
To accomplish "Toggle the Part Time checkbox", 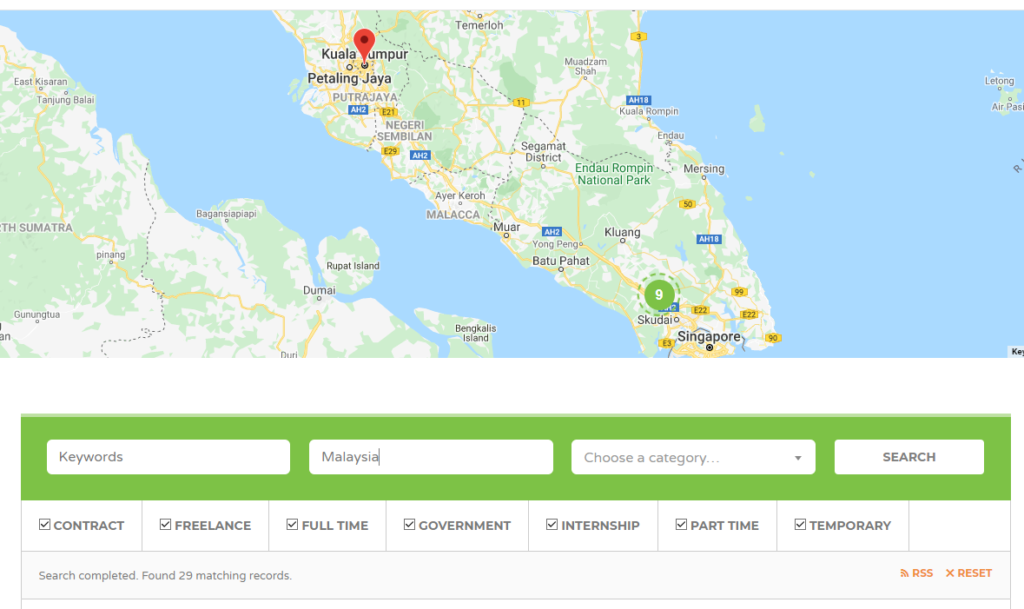I will click(x=681, y=525).
